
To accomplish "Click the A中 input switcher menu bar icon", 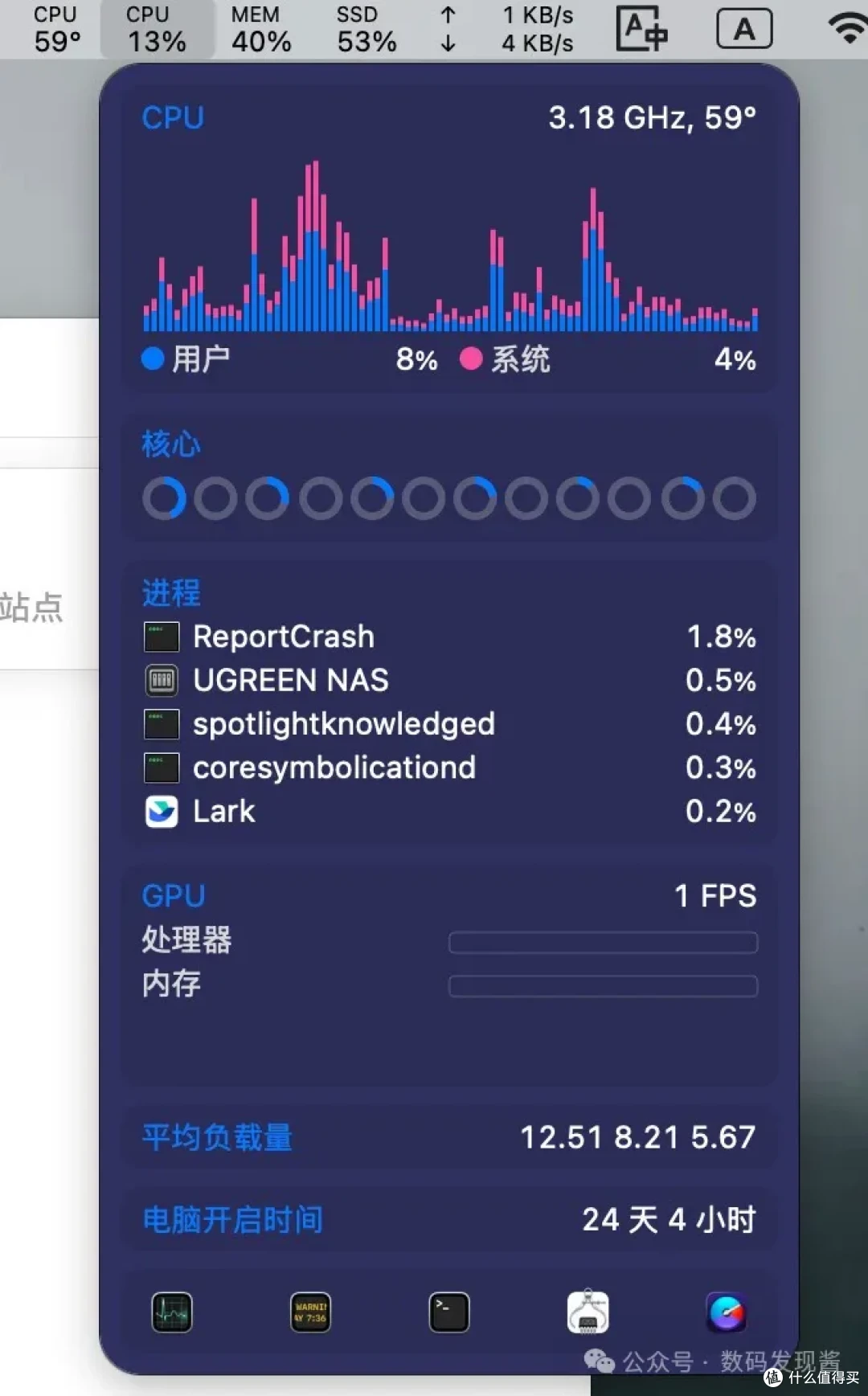I will click(642, 29).
